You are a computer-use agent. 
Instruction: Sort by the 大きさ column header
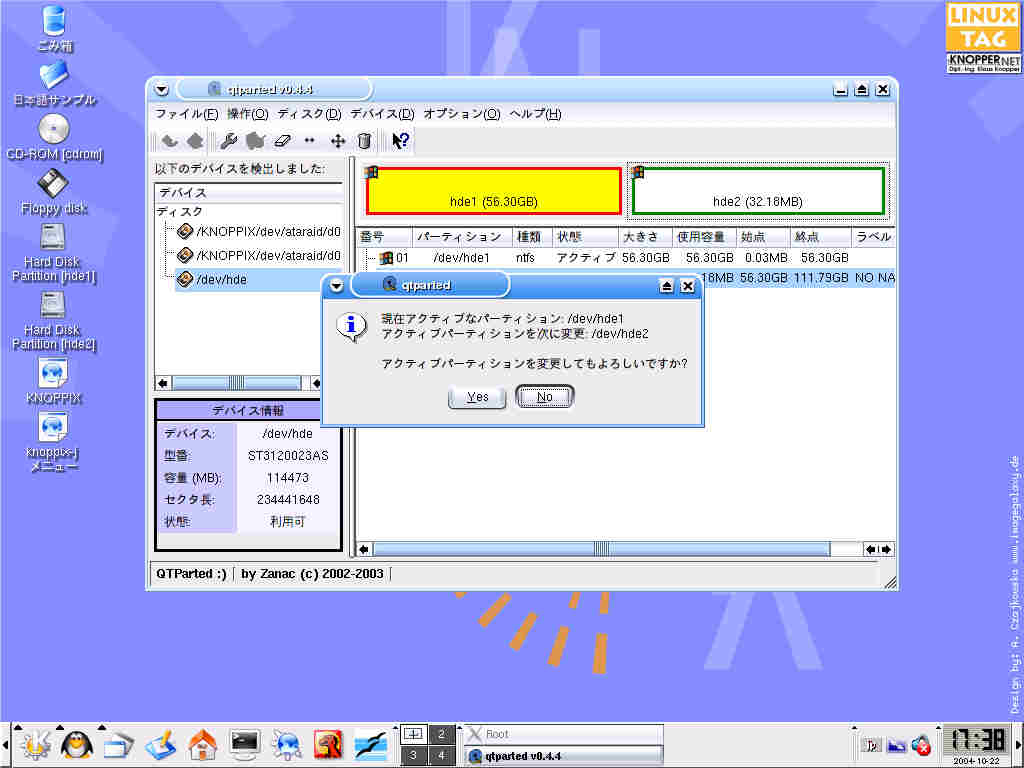pos(645,236)
